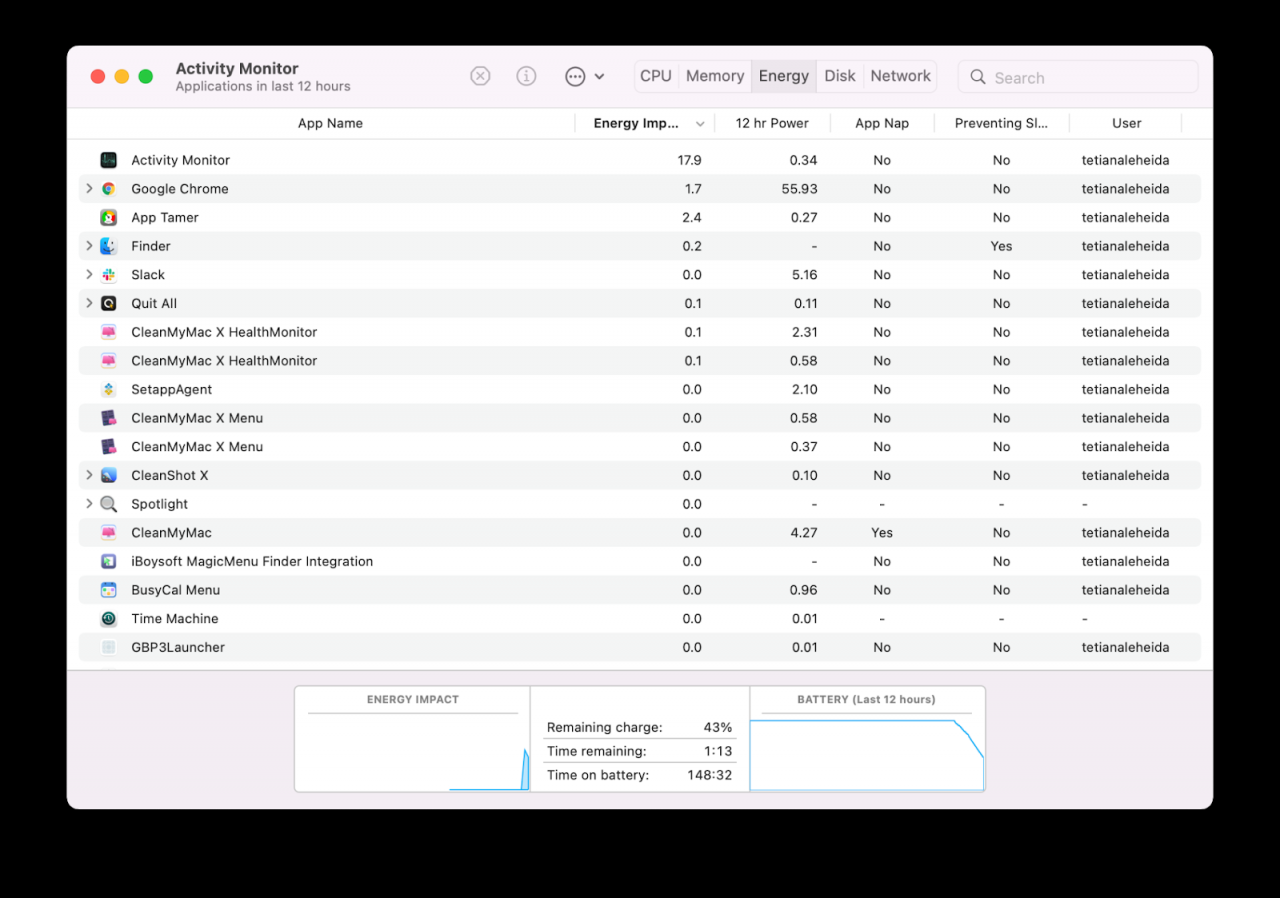Select the GBP3Launcher icon
Image resolution: width=1280 pixels, height=898 pixels.
click(x=109, y=648)
